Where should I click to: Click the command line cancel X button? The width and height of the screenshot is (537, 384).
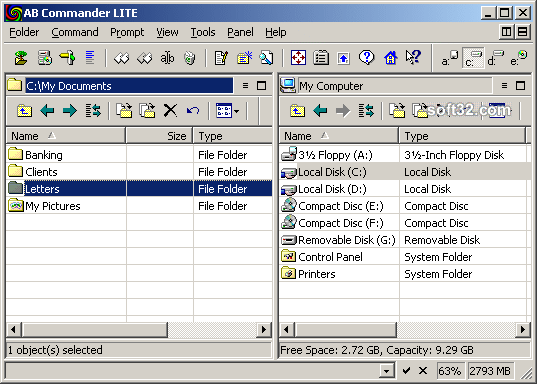[x=423, y=371]
